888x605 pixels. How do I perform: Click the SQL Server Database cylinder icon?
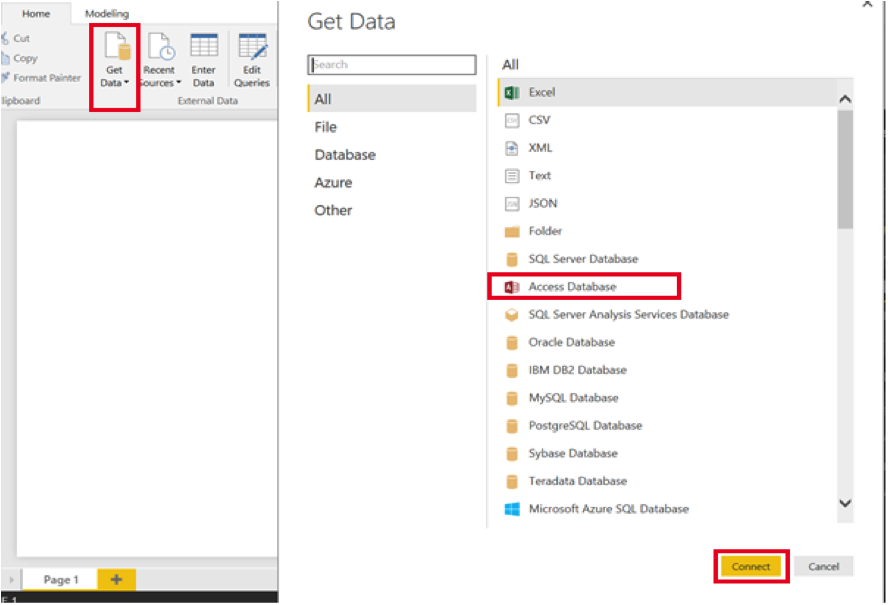(x=512, y=259)
